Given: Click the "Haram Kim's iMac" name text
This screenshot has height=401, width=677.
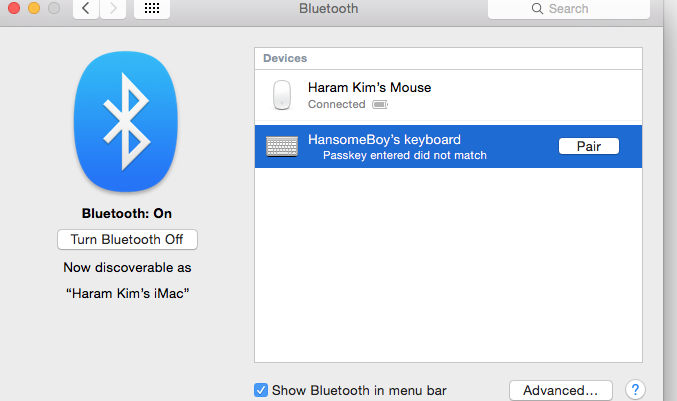Looking at the screenshot, I should pos(127,294).
